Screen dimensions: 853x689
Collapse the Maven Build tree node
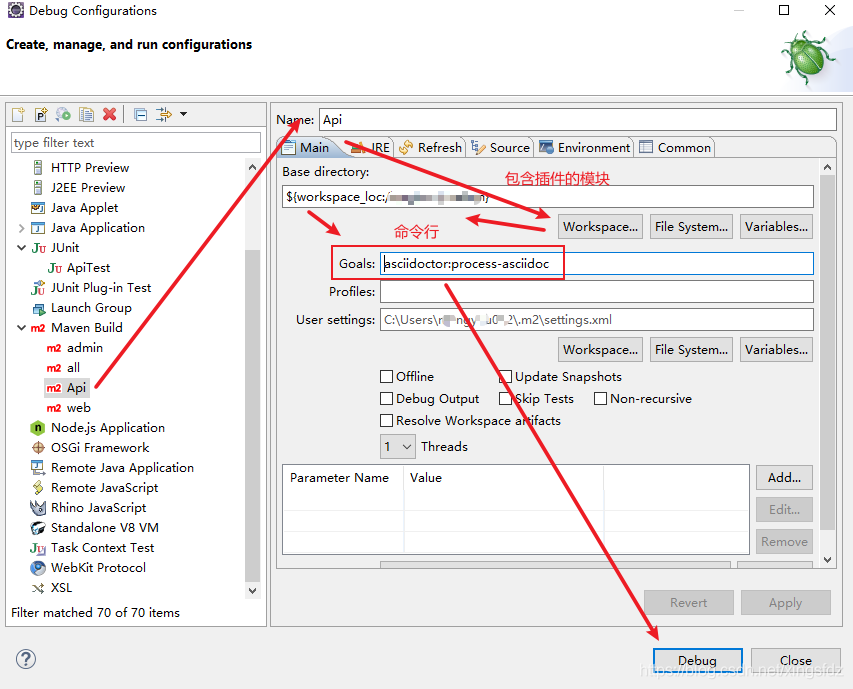coord(22,328)
